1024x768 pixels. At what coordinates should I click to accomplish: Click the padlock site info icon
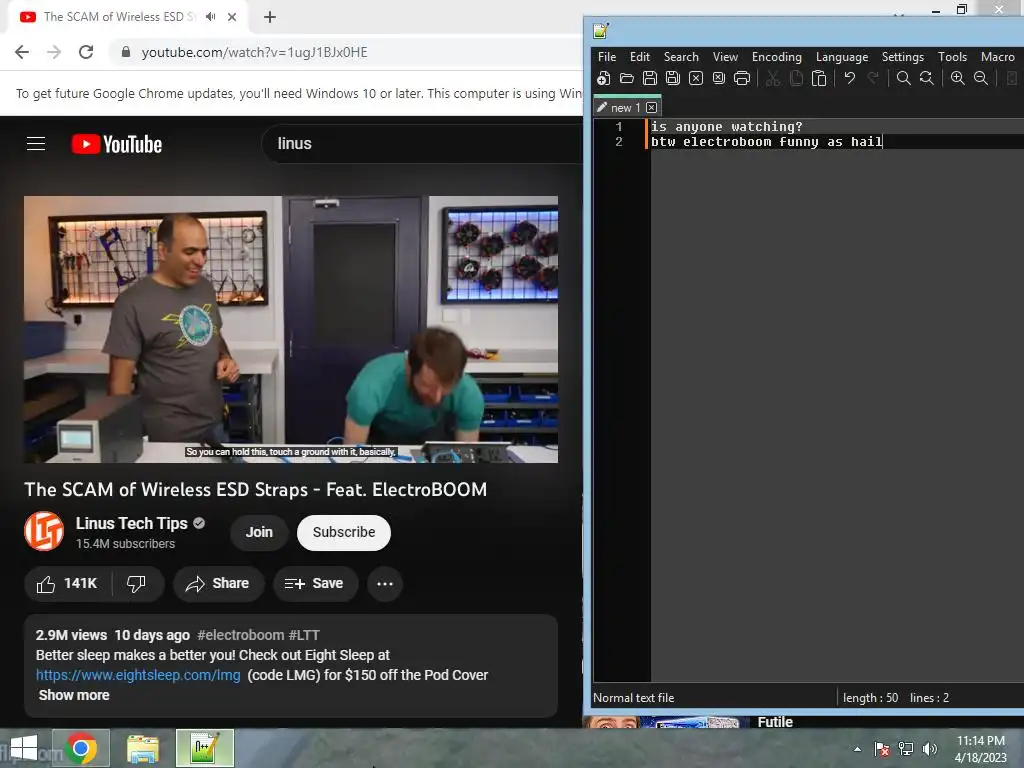pyautogui.click(x=126, y=52)
